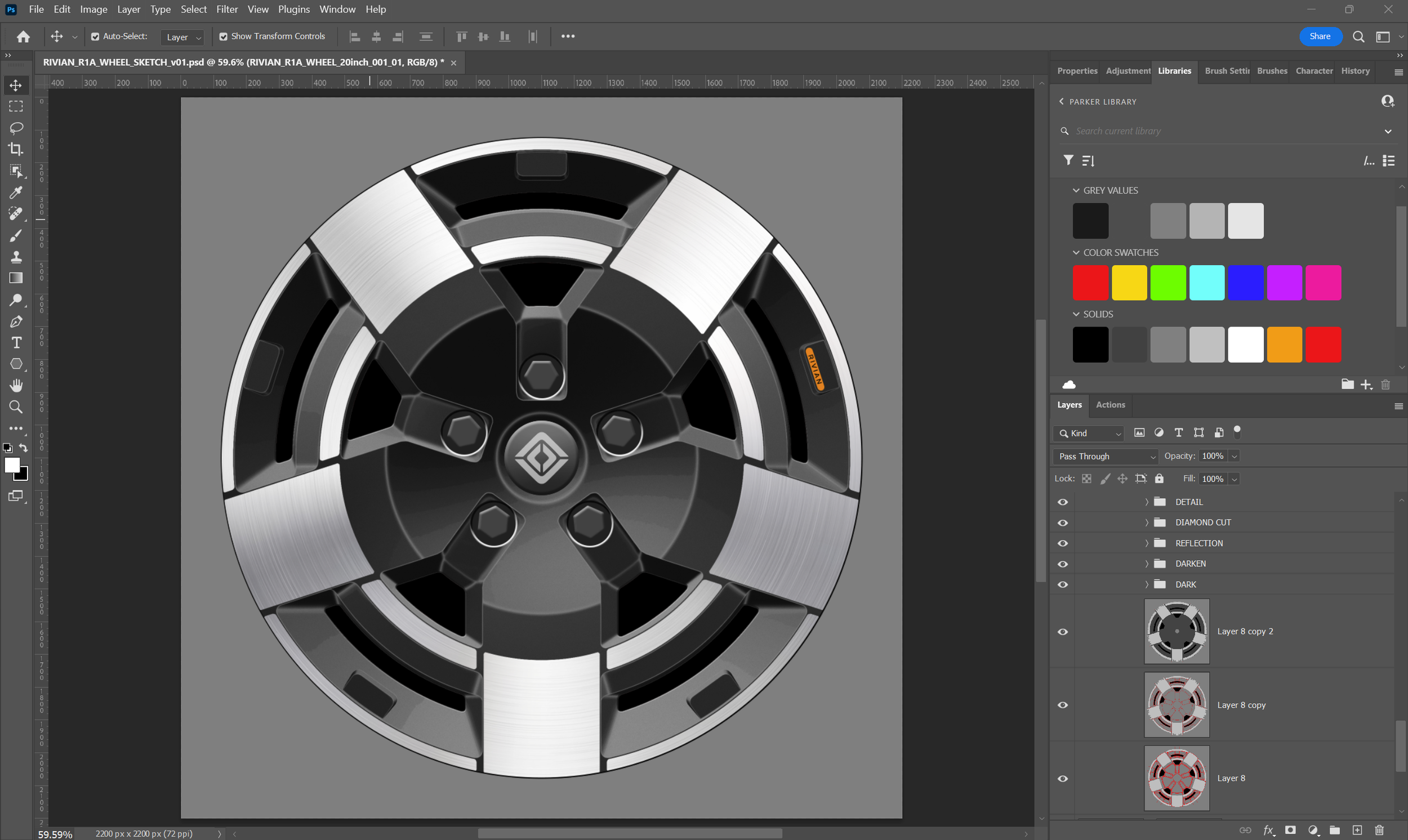Pick the cyan color swatch
The image size is (1408, 840).
1206,283
